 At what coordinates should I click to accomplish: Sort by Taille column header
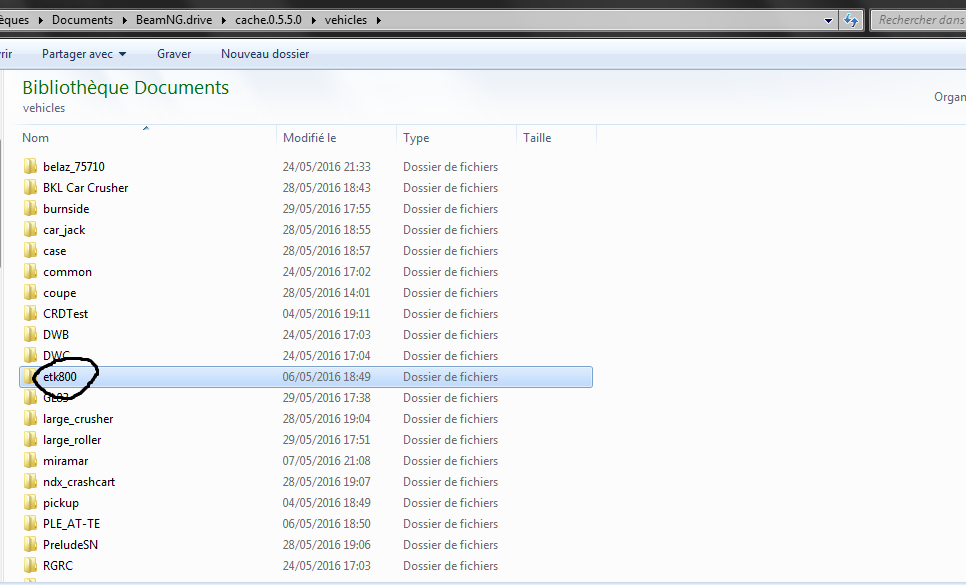(557, 138)
